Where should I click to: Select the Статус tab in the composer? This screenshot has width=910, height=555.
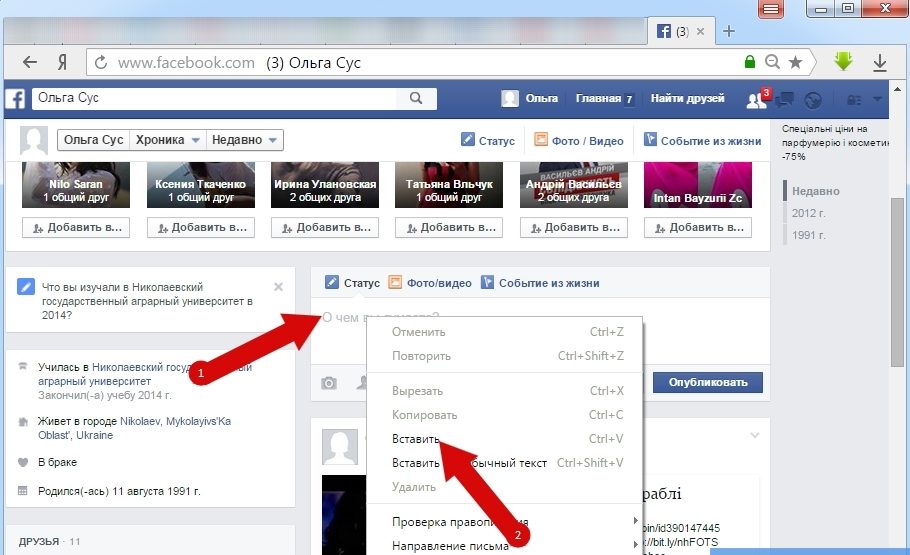352,283
